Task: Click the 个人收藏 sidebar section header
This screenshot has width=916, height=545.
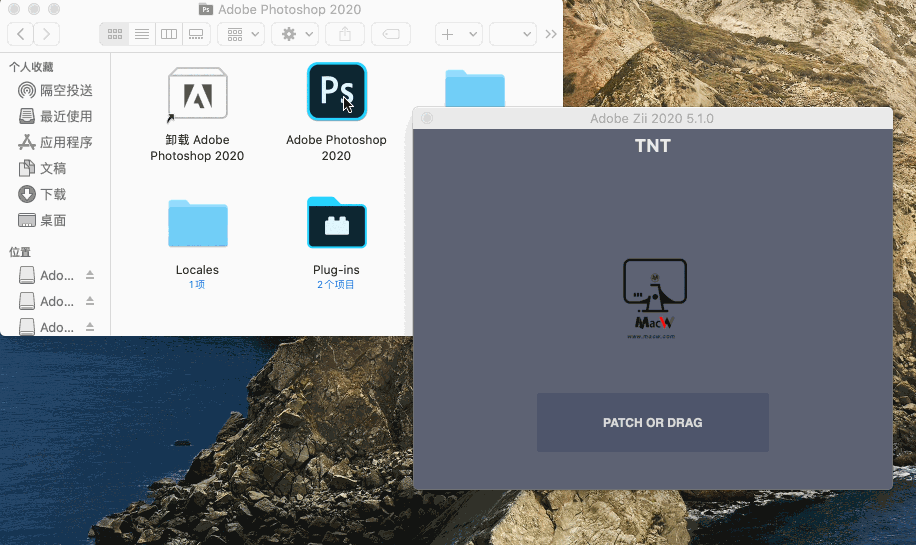Action: 31,67
